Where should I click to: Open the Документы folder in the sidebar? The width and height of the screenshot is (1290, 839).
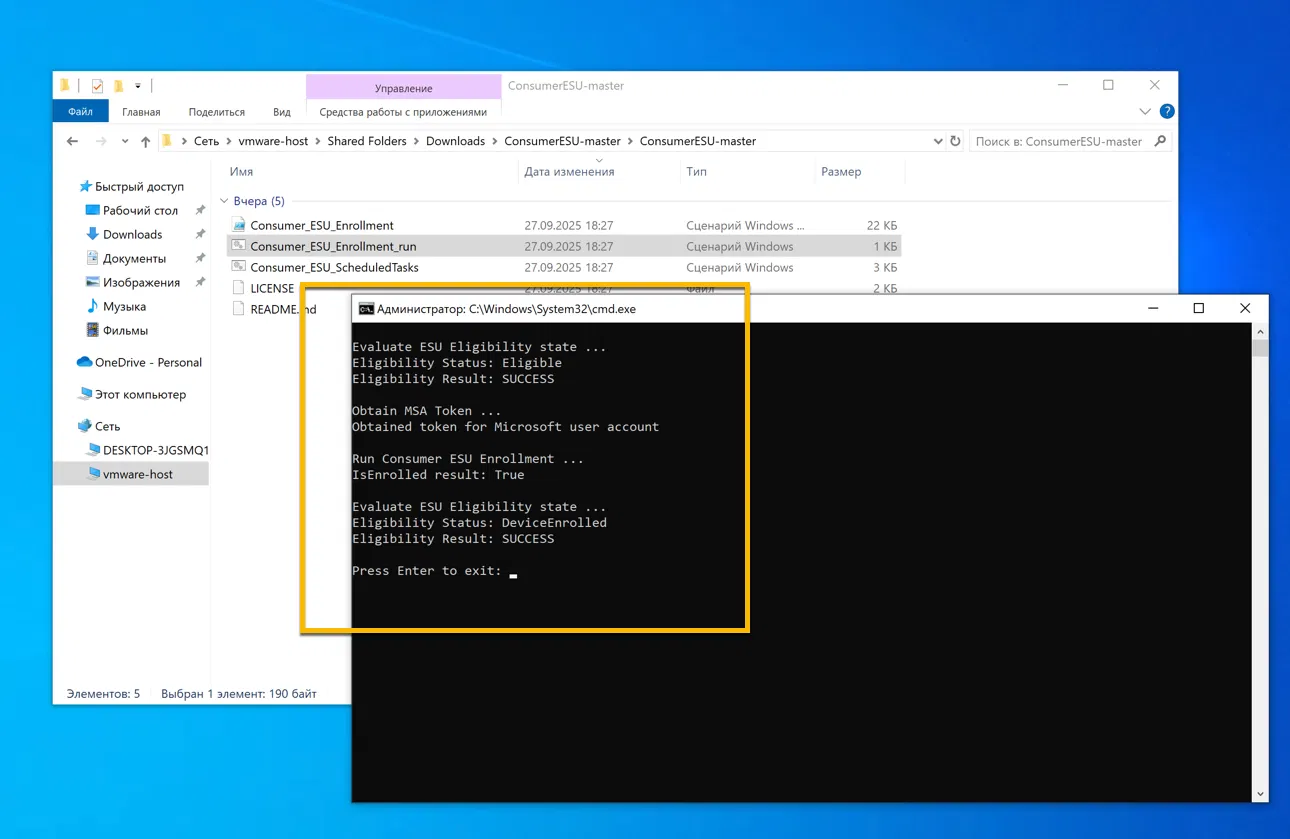pyautogui.click(x=134, y=258)
